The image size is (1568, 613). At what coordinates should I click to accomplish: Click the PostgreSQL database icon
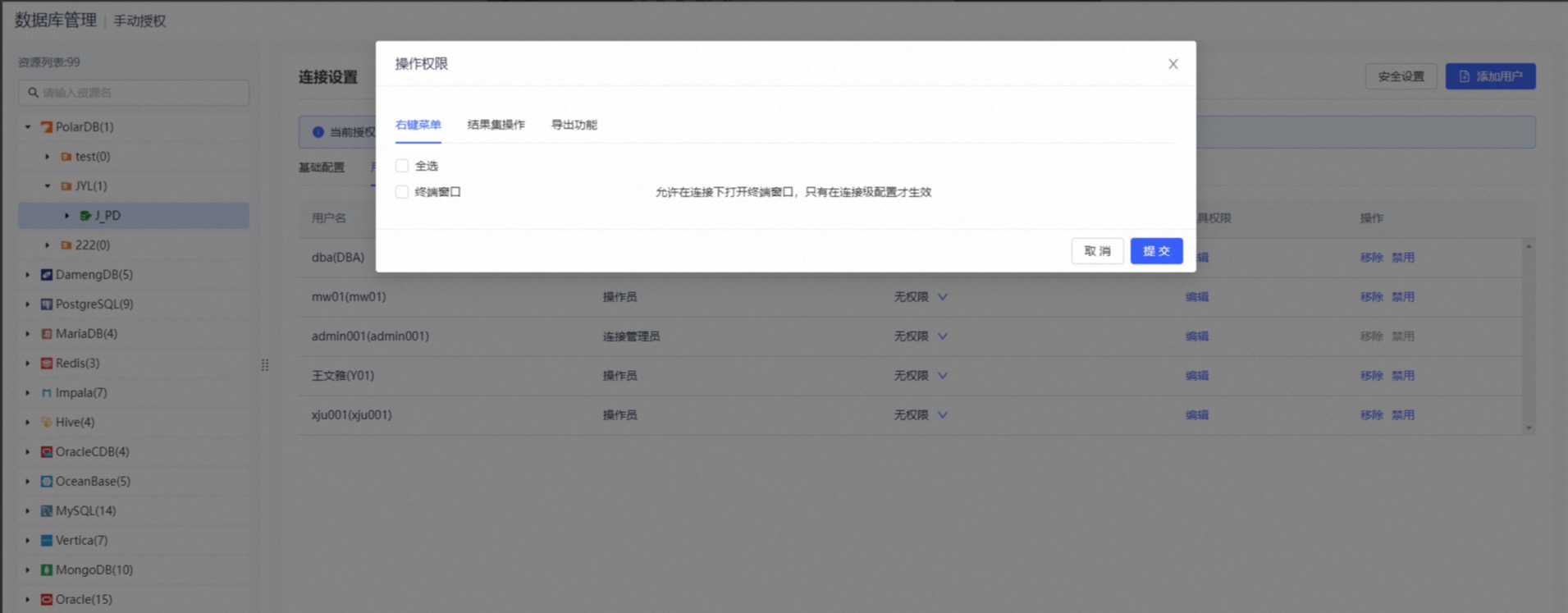[x=47, y=304]
